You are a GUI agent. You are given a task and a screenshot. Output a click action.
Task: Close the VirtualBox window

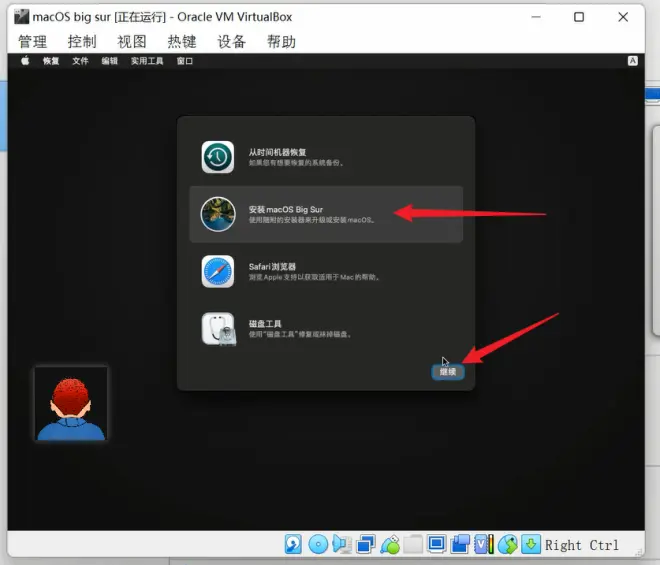tap(623, 17)
